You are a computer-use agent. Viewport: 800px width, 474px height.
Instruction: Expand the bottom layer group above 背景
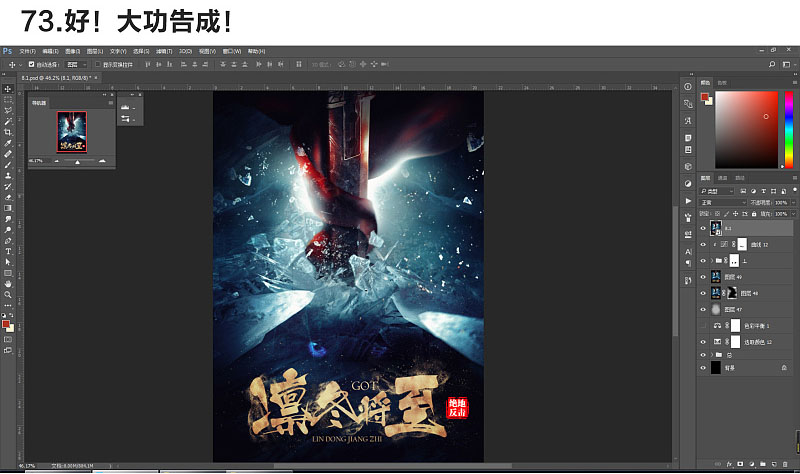point(712,355)
